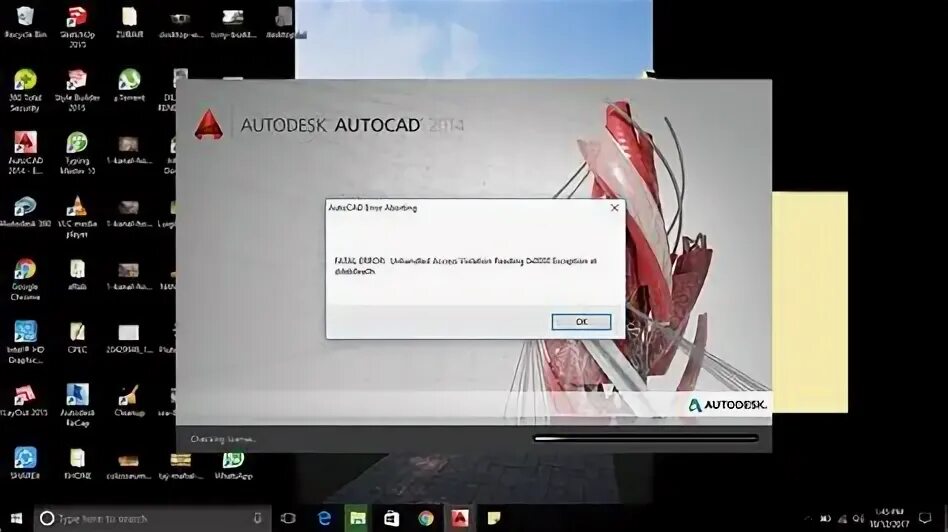
Task: Open Google Chrome from the taskbar
Action: pos(426,518)
